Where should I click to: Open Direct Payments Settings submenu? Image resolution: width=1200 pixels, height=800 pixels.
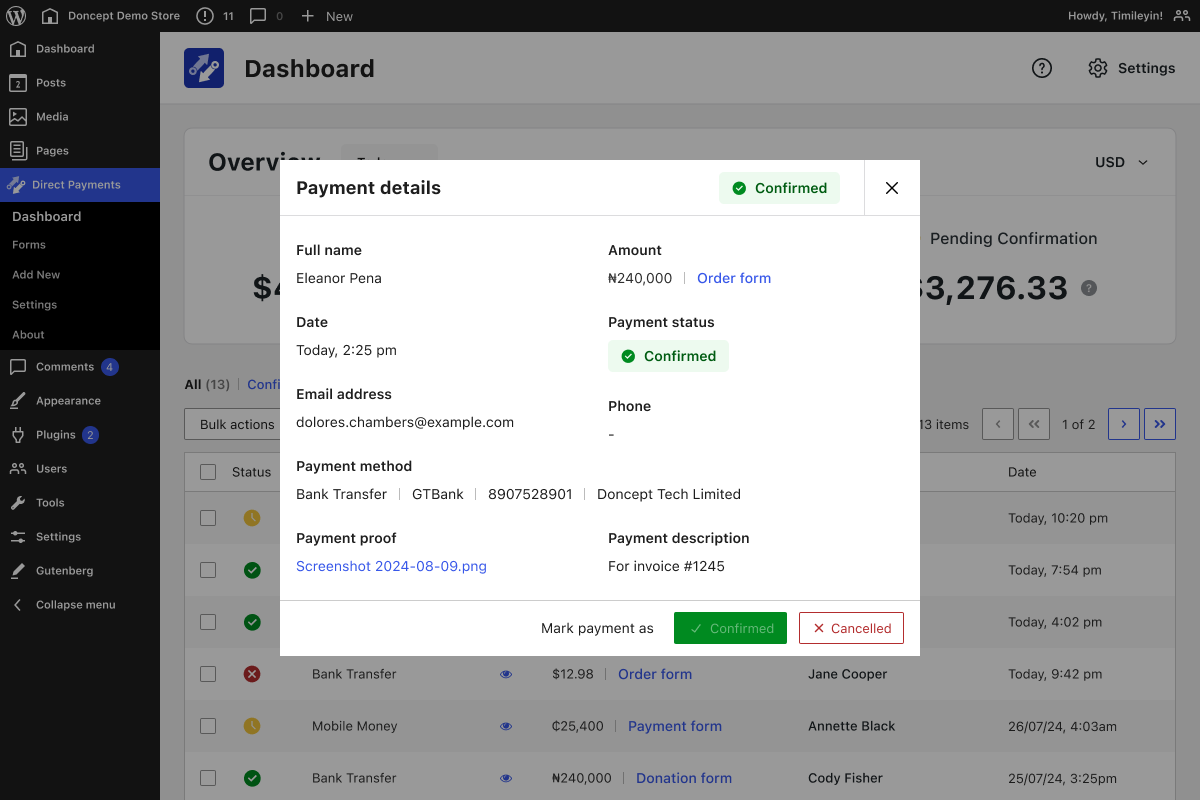pos(35,305)
